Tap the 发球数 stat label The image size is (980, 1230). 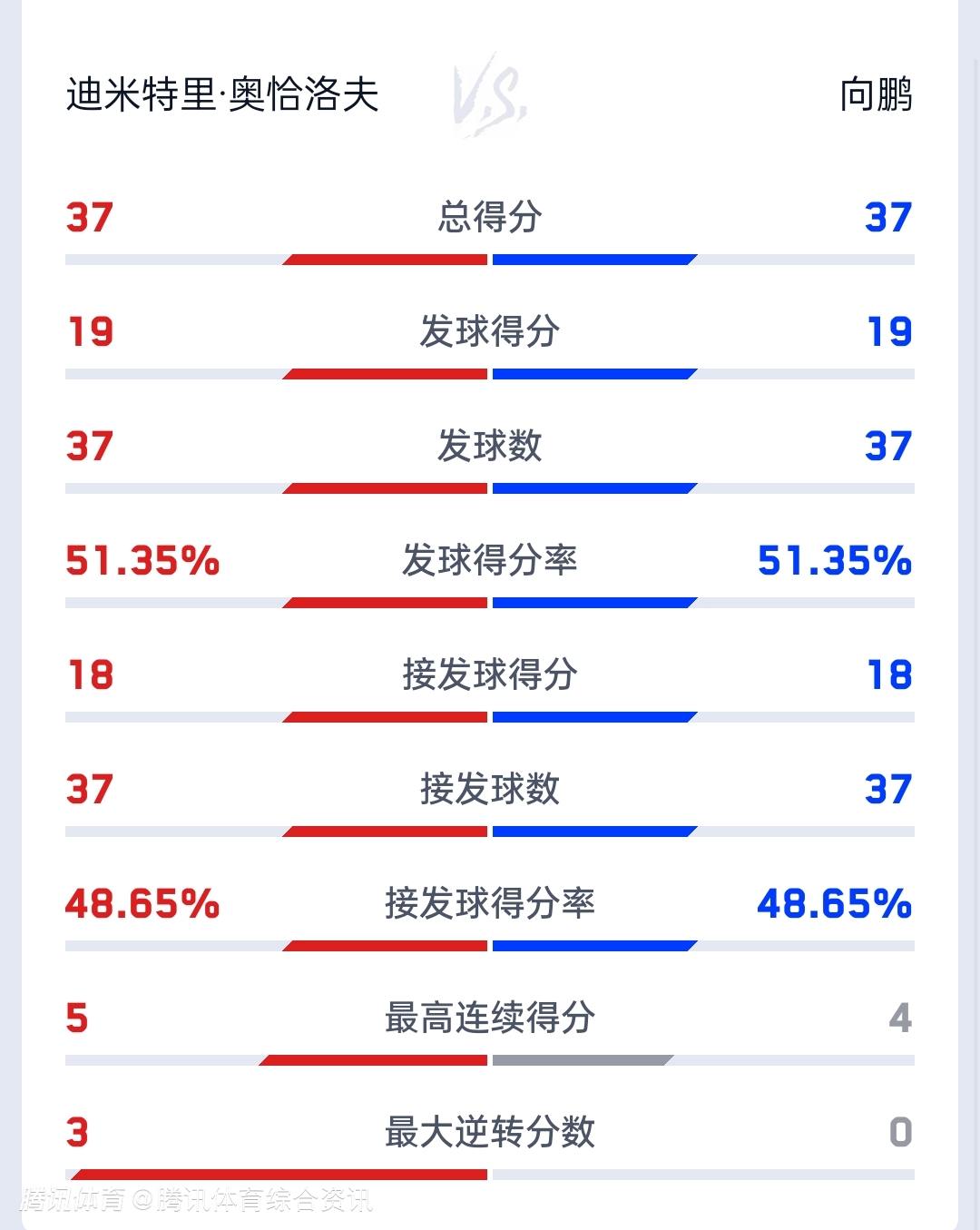490,447
